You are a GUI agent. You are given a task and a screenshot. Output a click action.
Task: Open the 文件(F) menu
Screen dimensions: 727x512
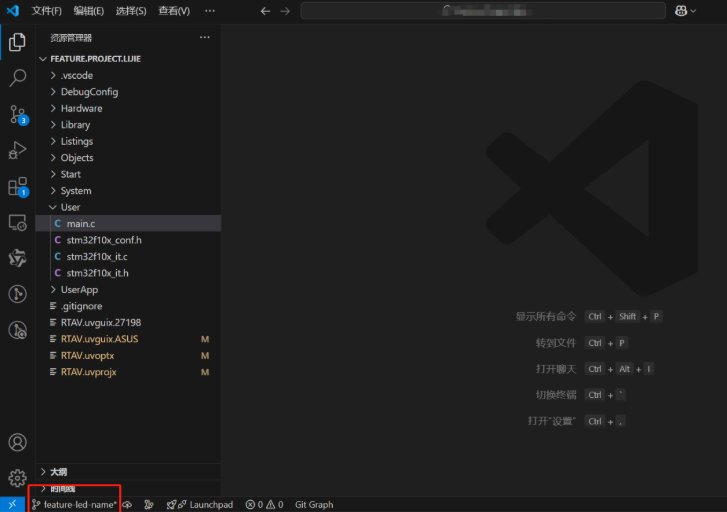tap(46, 11)
